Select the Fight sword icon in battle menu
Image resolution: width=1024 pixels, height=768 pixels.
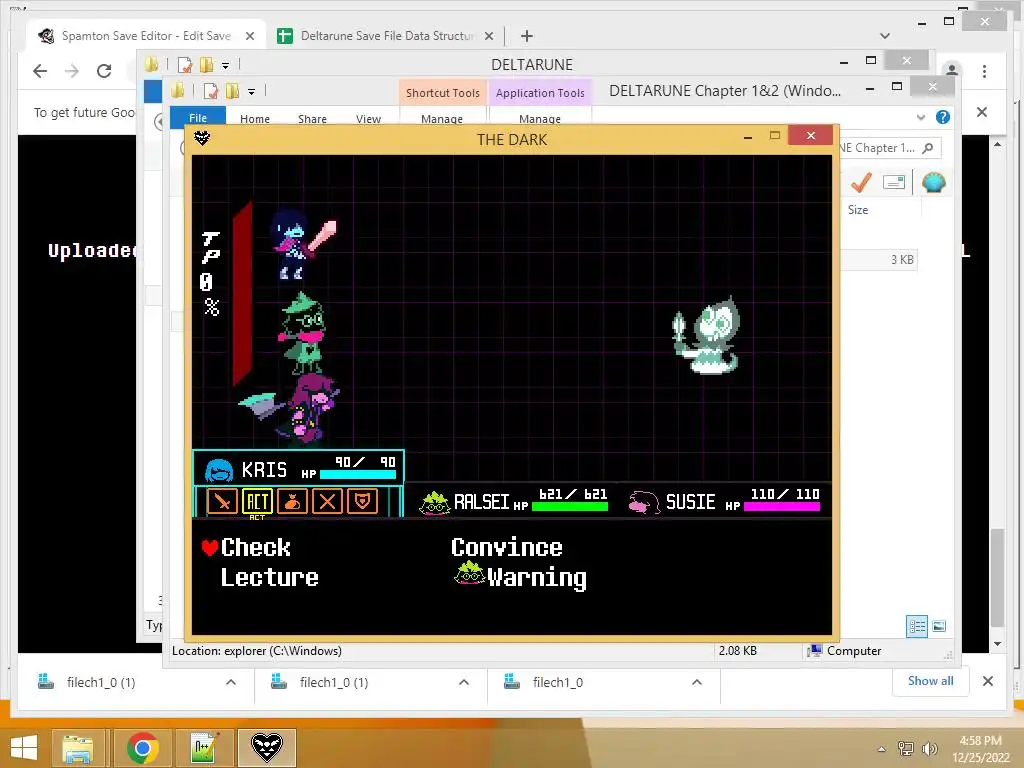(222, 502)
